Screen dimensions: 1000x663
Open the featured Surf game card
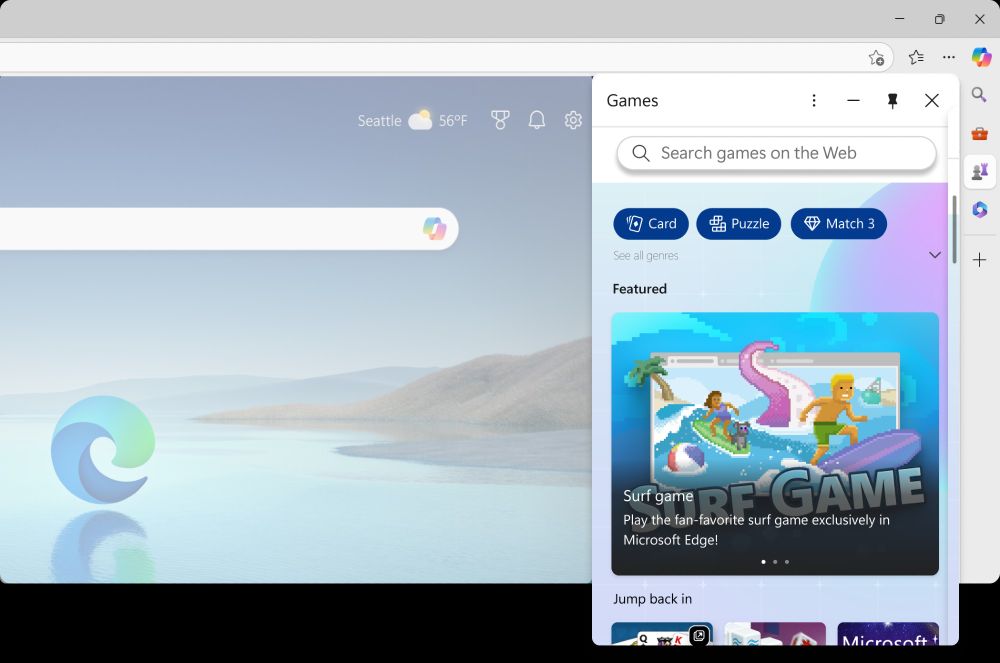[x=775, y=444]
